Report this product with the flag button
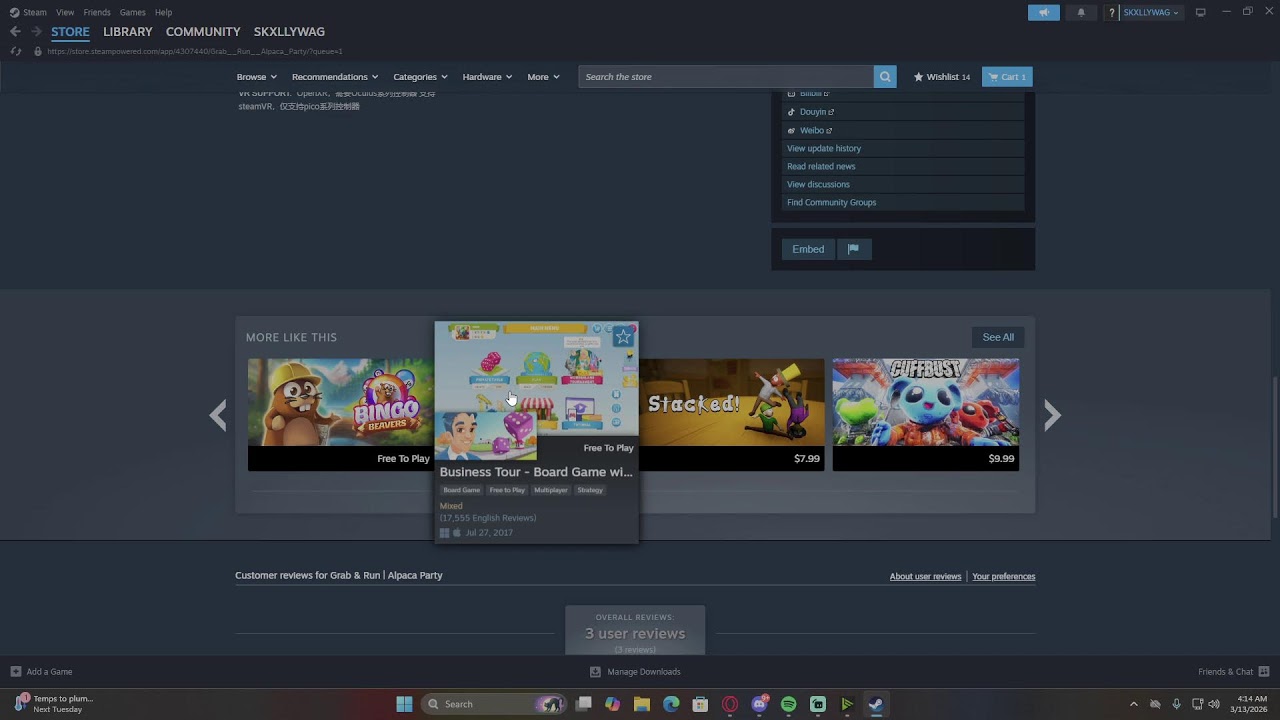 [x=853, y=249]
